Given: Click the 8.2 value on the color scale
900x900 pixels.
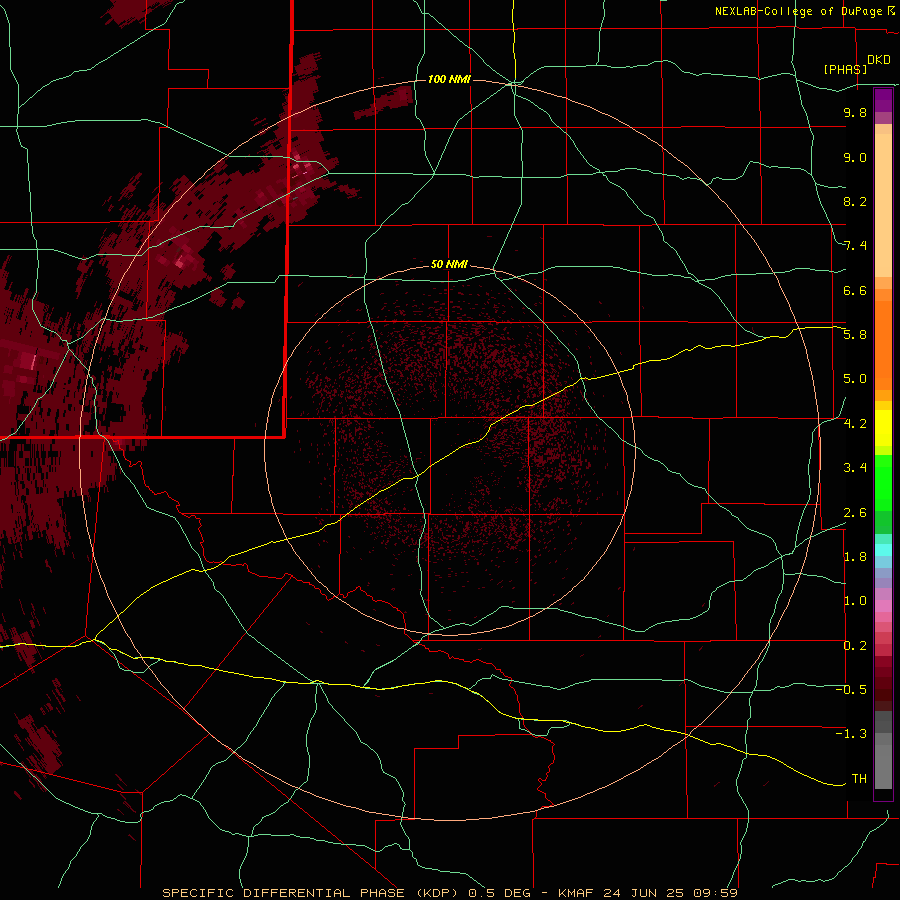Looking at the screenshot, I should tap(855, 201).
